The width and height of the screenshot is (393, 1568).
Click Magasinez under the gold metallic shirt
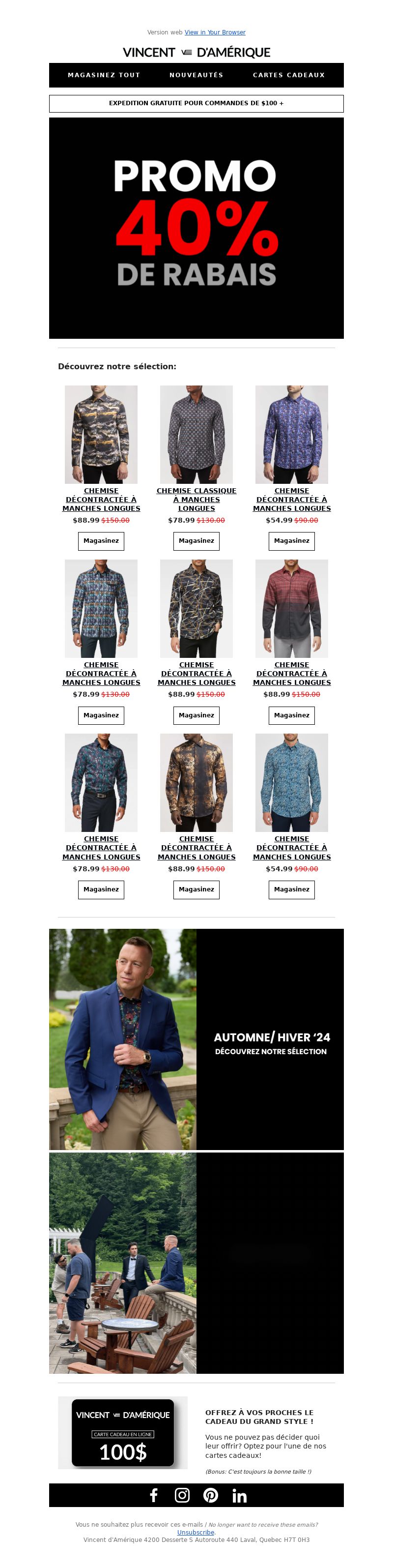(196, 889)
